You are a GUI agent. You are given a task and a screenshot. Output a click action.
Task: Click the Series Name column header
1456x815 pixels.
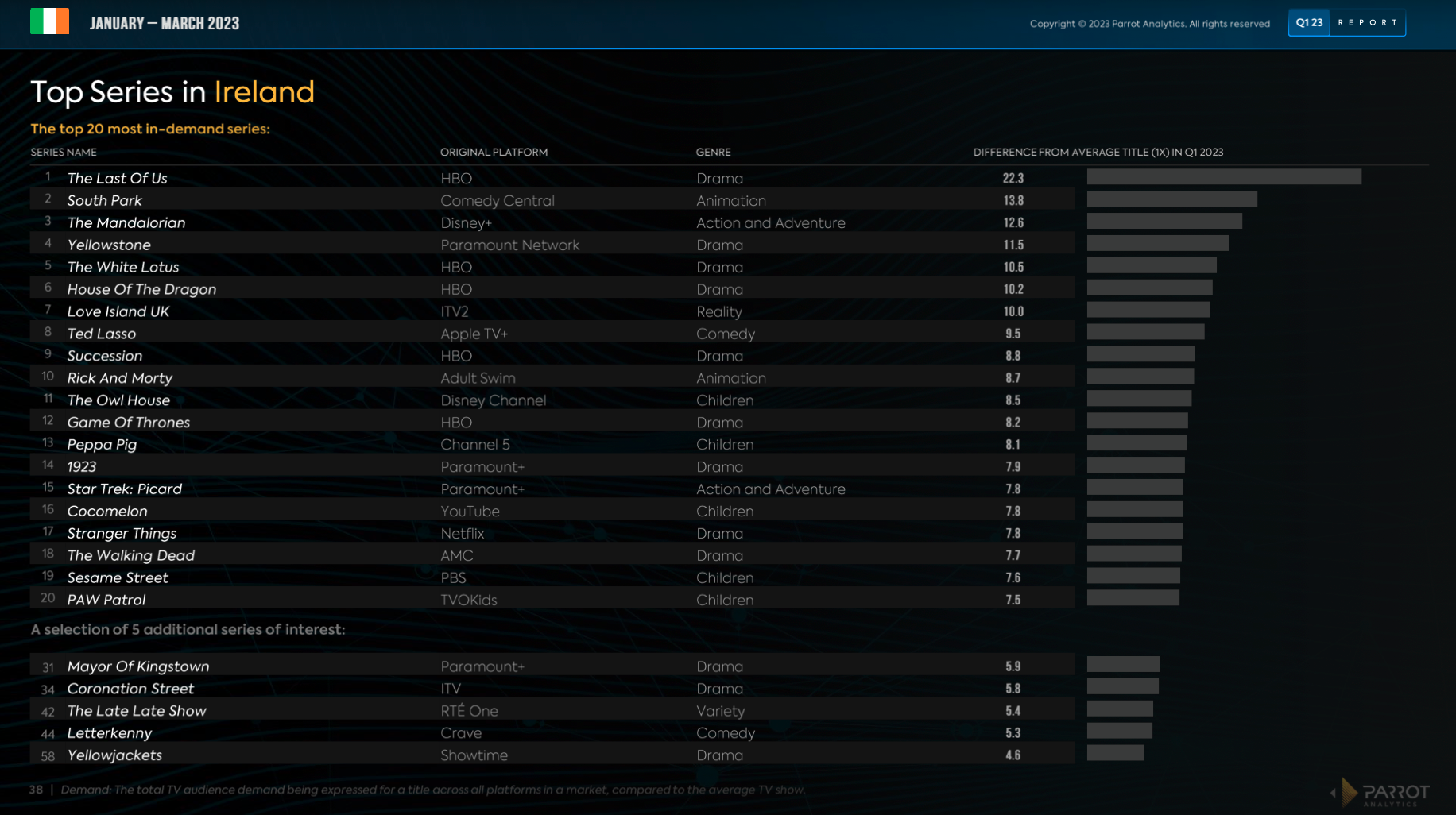click(x=64, y=152)
